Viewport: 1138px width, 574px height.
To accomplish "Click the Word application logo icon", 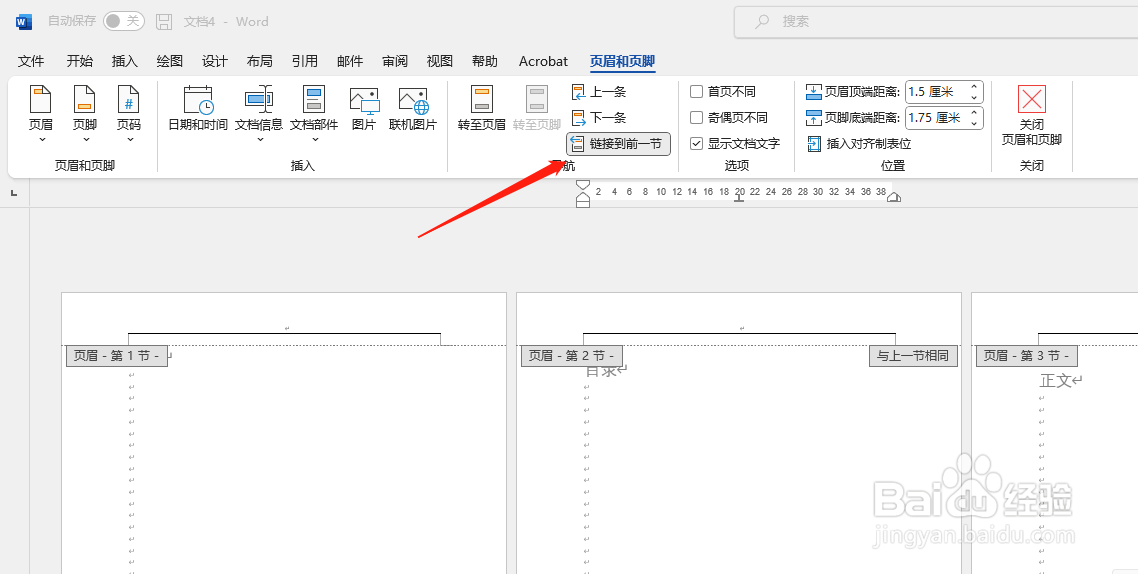I will pyautogui.click(x=24, y=22).
